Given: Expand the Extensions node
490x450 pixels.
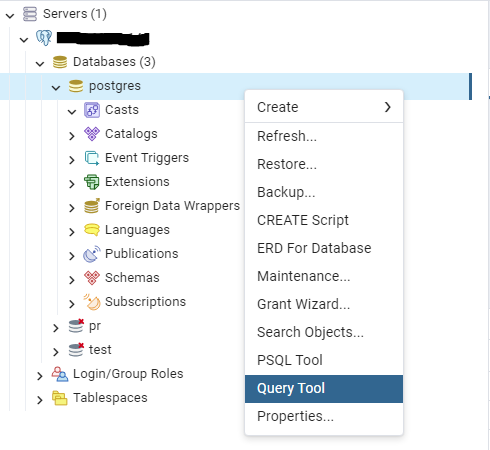Looking at the screenshot, I should [72, 184].
